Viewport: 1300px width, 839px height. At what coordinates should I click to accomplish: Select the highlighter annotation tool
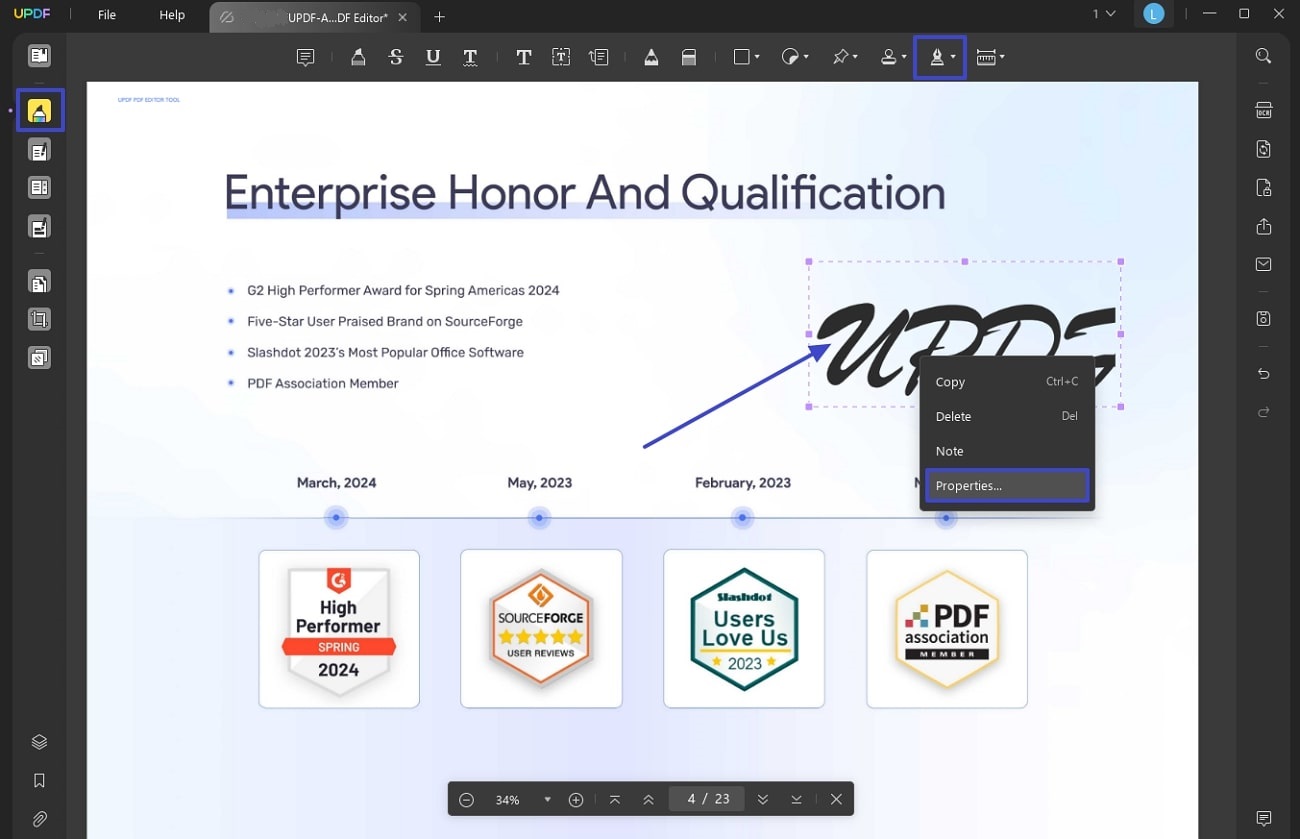click(358, 57)
